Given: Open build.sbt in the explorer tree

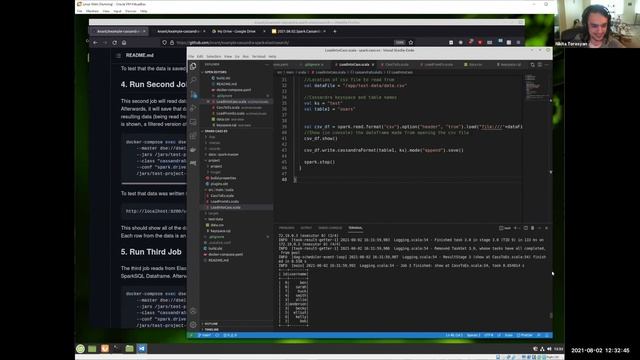Looking at the screenshot, I should tap(215, 248).
